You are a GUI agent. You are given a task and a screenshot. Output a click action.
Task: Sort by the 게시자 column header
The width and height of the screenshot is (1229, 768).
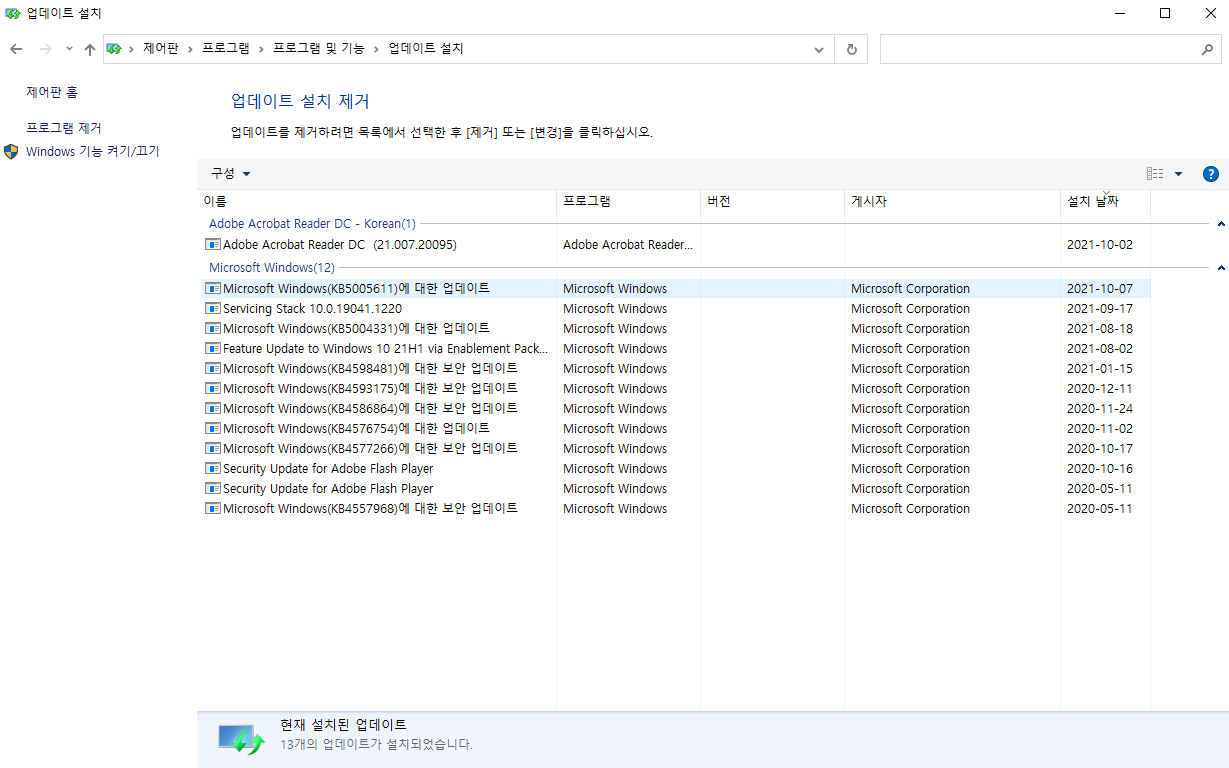952,201
